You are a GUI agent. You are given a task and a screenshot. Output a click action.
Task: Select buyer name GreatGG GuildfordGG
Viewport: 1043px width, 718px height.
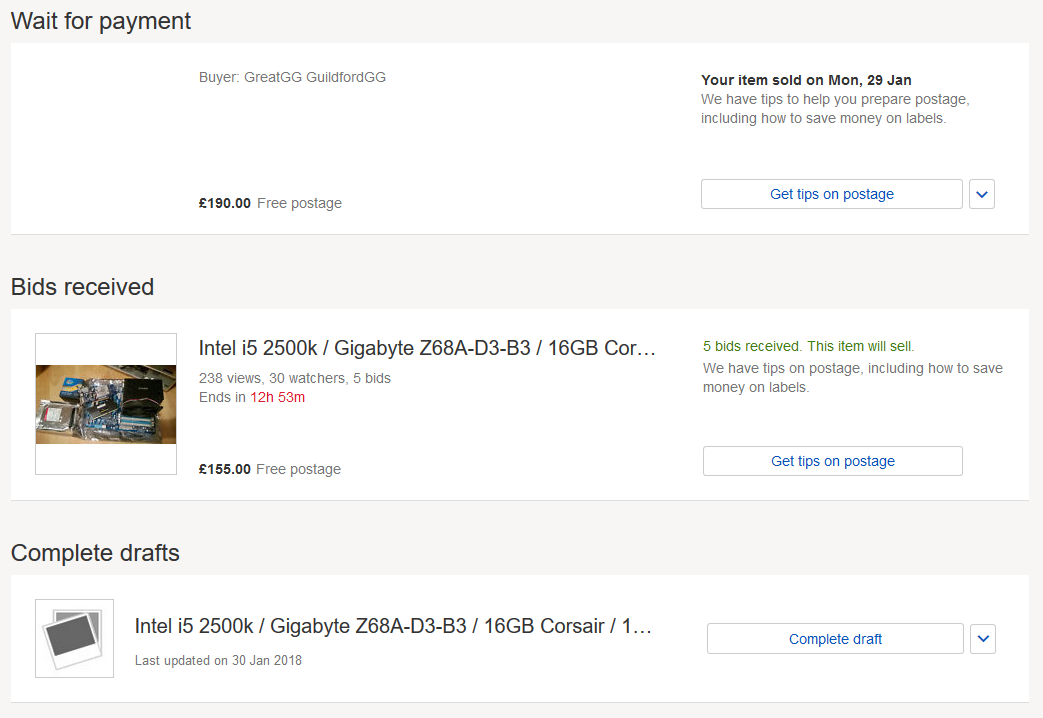click(x=315, y=77)
